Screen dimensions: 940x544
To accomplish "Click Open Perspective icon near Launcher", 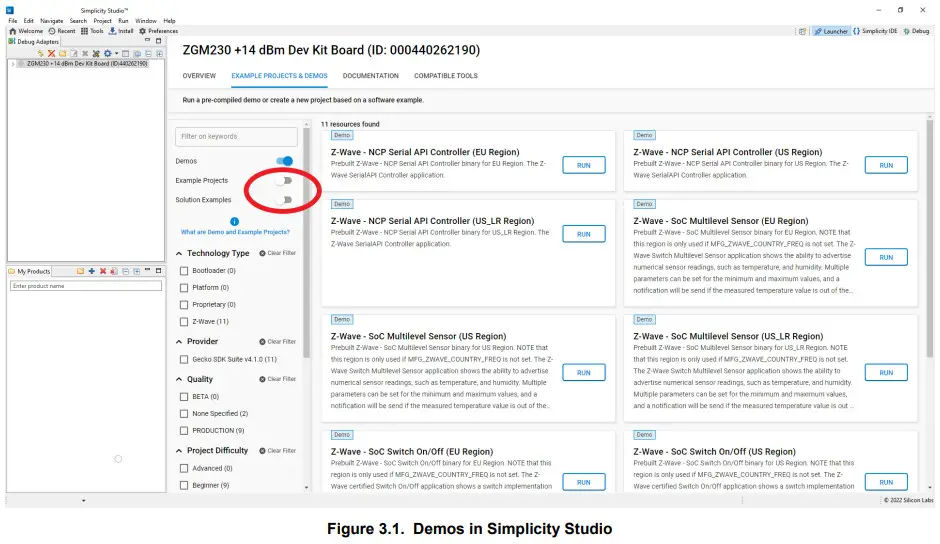I will [x=802, y=31].
